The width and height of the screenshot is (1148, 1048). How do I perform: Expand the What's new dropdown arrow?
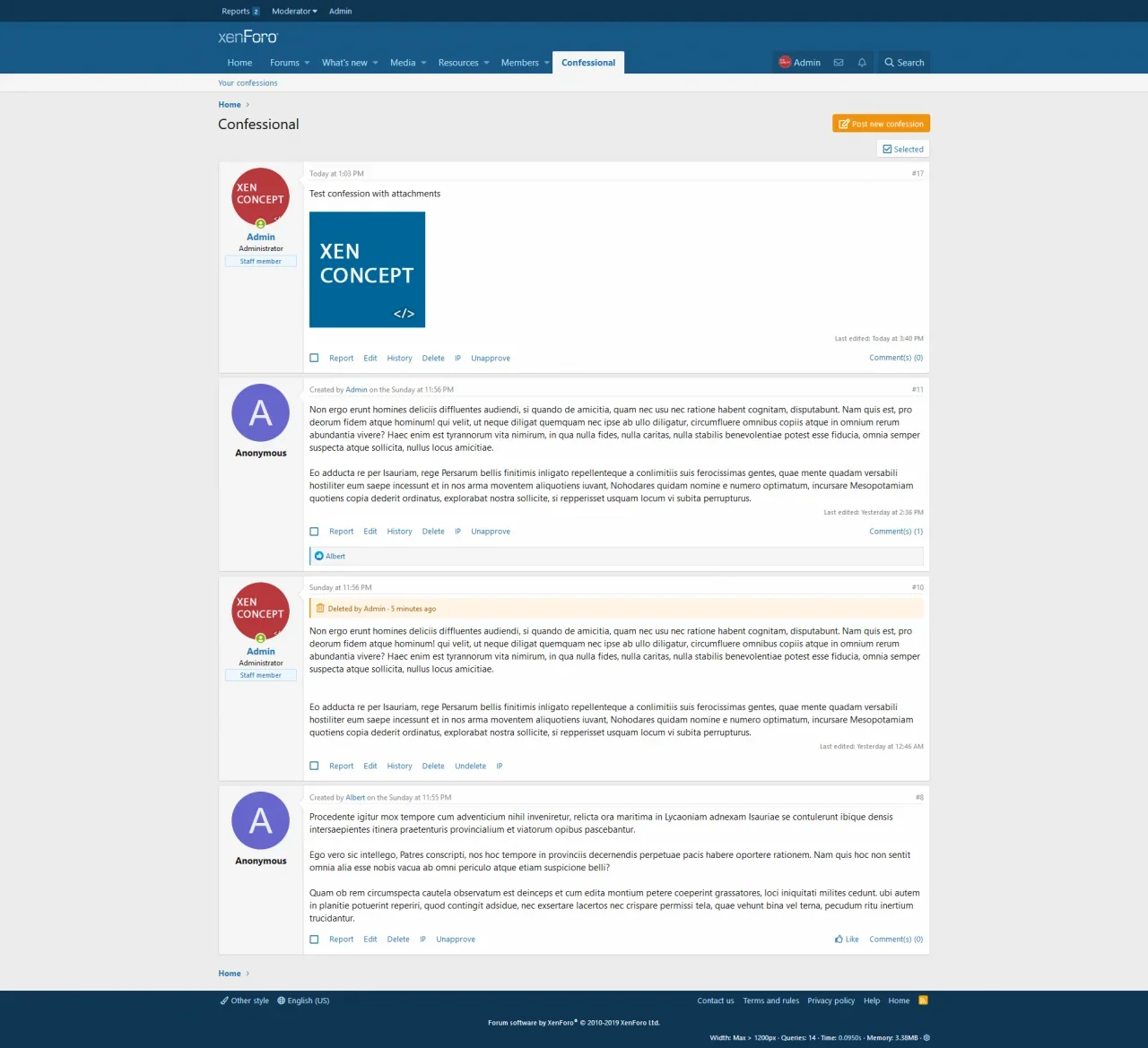pos(375,63)
